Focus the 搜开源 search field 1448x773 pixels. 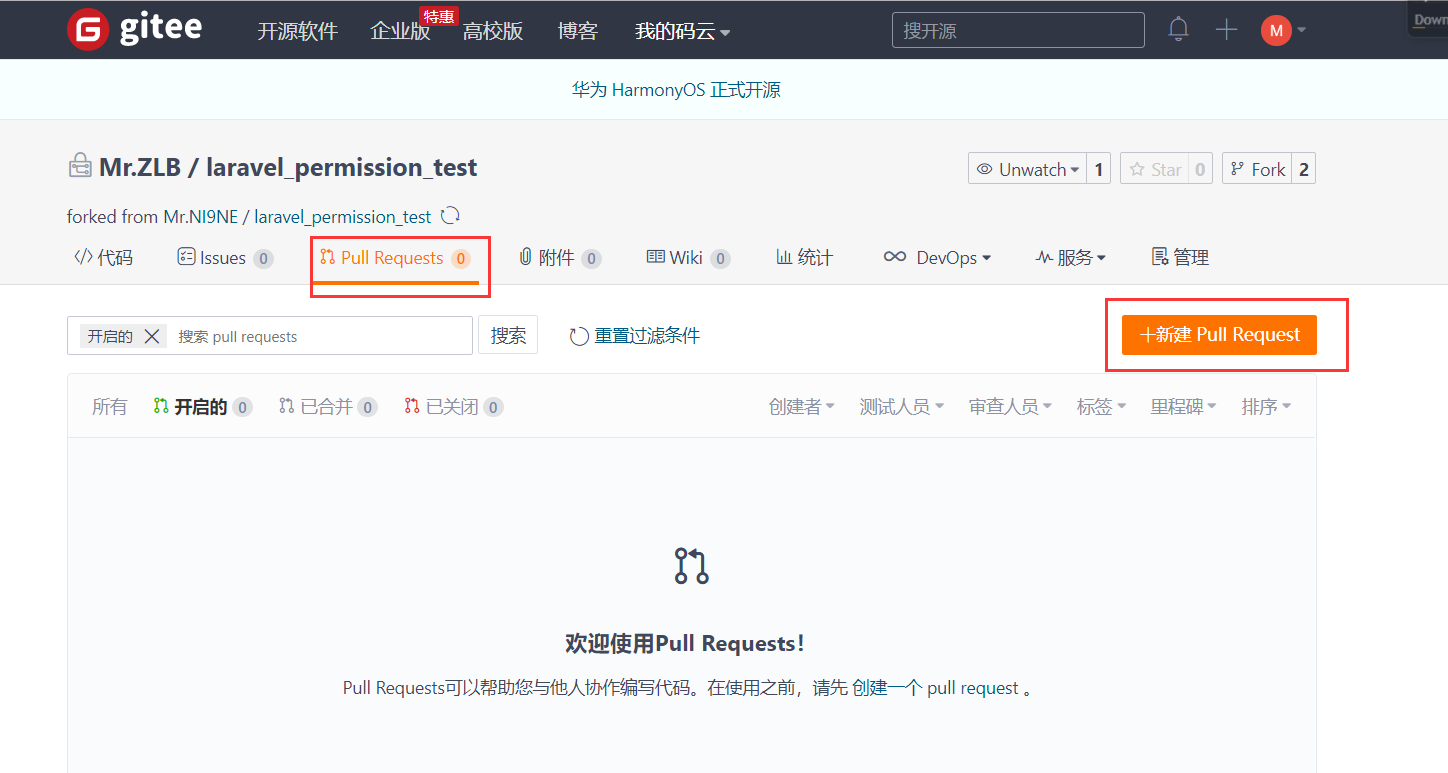point(1018,30)
